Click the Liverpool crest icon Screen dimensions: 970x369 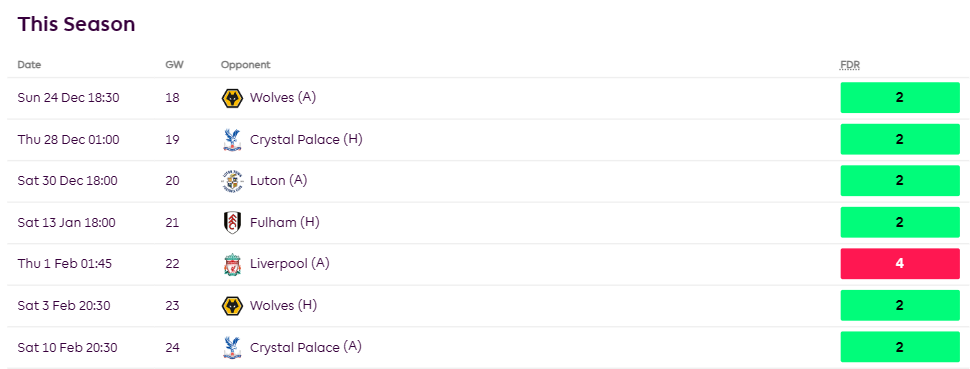232,264
